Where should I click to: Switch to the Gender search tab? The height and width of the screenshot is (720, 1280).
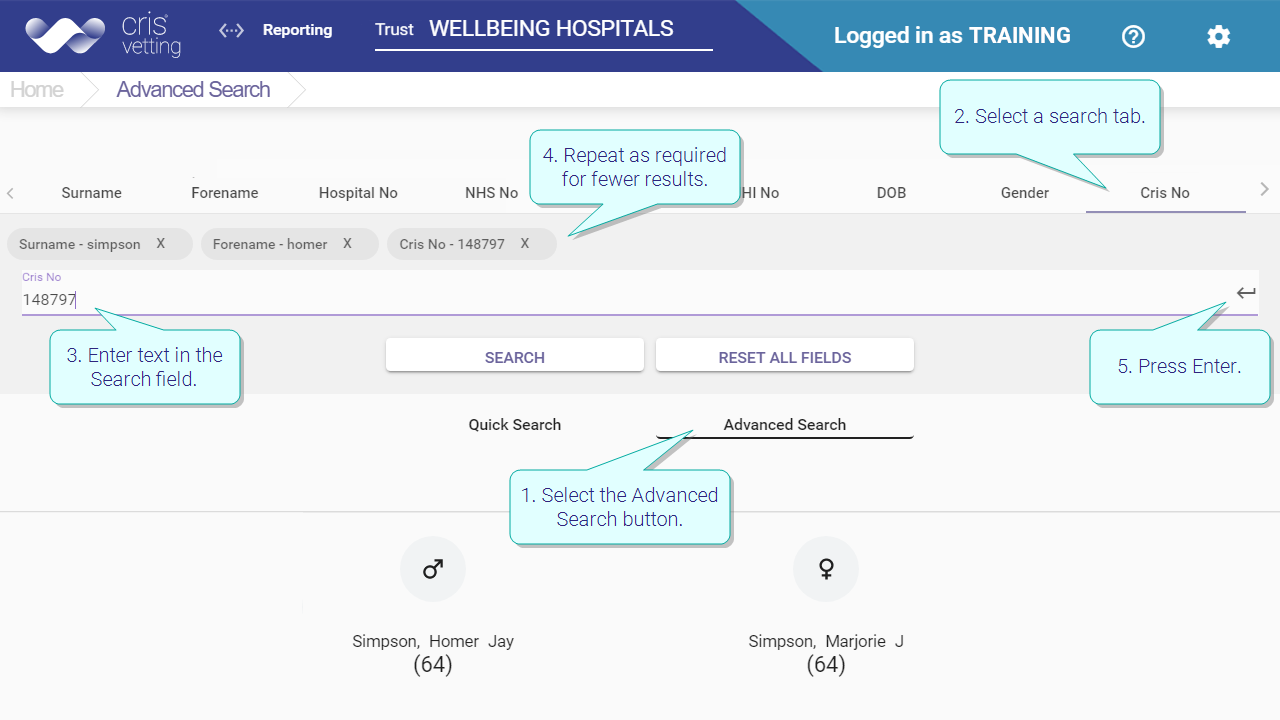[1025, 193]
